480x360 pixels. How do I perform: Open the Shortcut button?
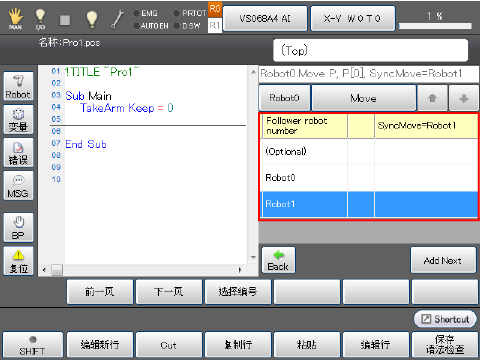[445, 319]
